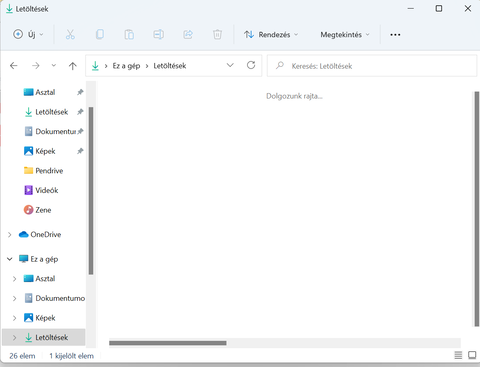
Task: Click the pin icon next to Asztal
Action: coord(80,92)
